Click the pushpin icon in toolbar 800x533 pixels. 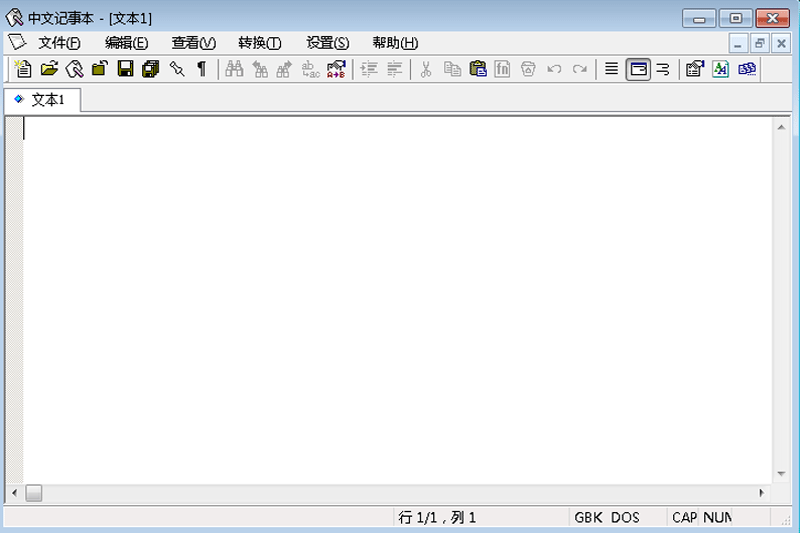click(x=177, y=69)
